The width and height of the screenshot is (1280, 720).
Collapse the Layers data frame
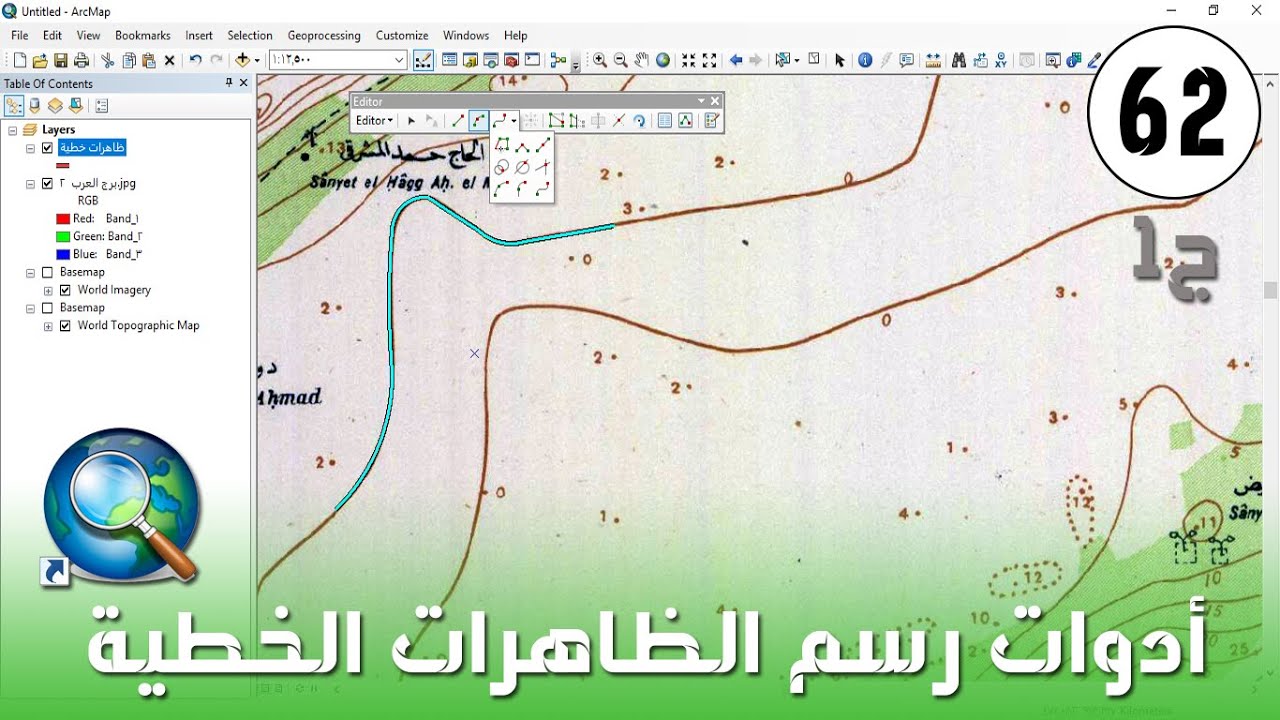12,130
